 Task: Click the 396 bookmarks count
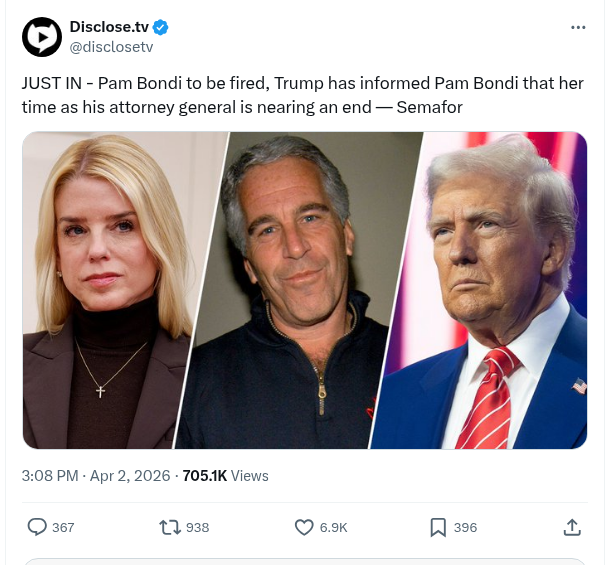coord(465,527)
